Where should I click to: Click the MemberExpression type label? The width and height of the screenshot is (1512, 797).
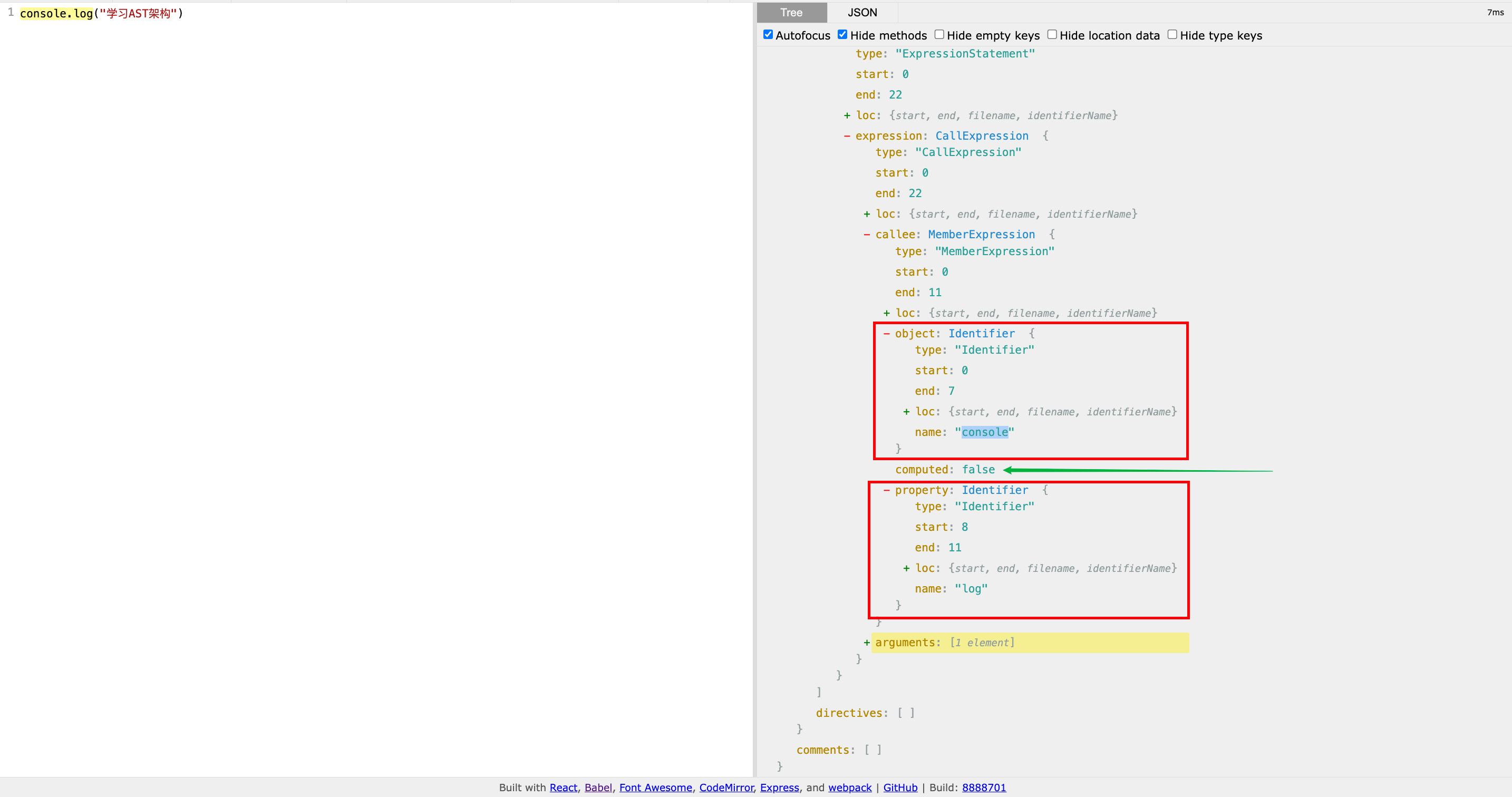(982, 235)
